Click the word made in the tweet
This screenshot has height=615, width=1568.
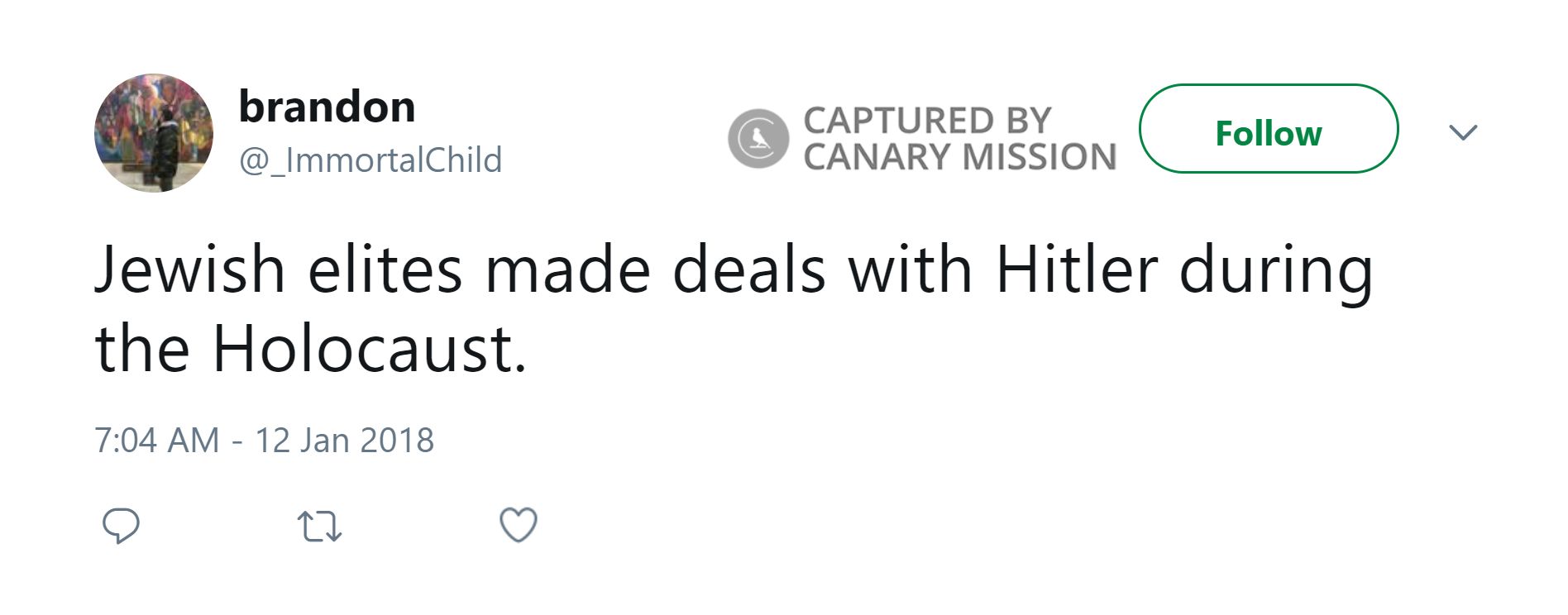tap(567, 270)
